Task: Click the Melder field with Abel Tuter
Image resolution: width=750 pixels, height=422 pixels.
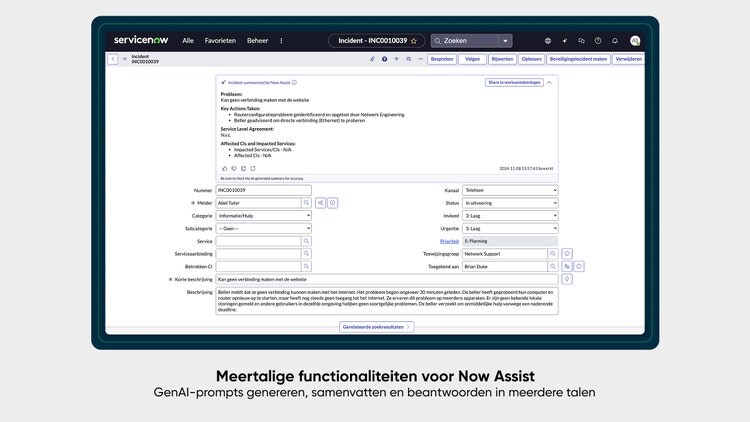Action: (x=258, y=203)
